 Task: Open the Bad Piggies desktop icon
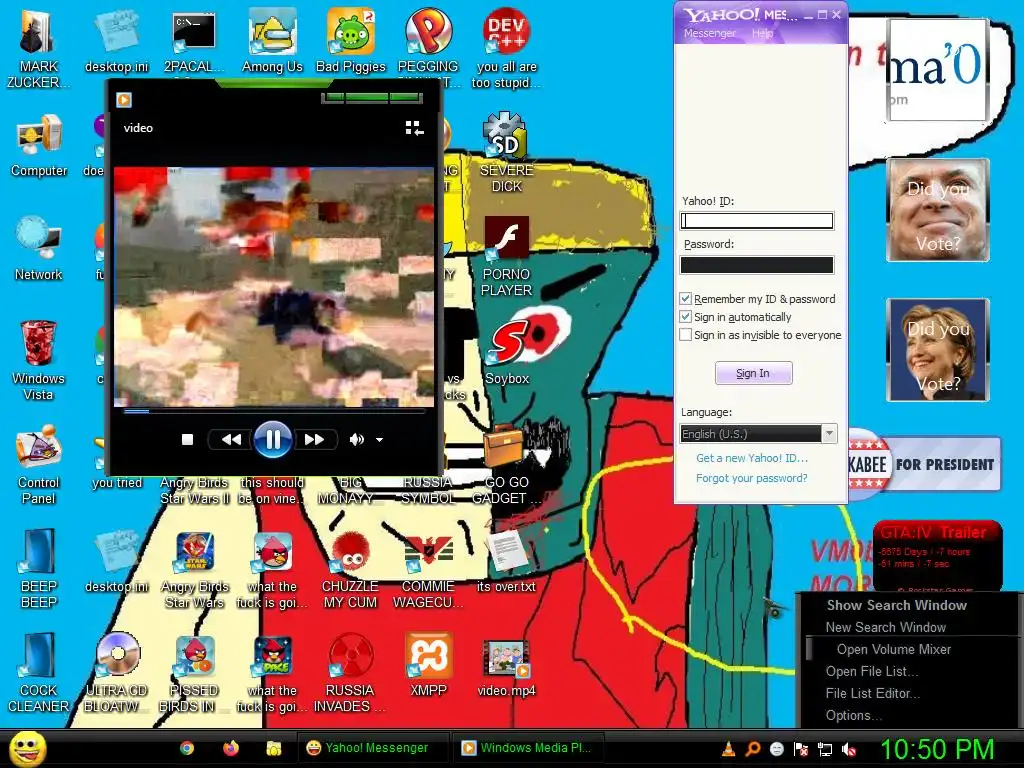(351, 40)
